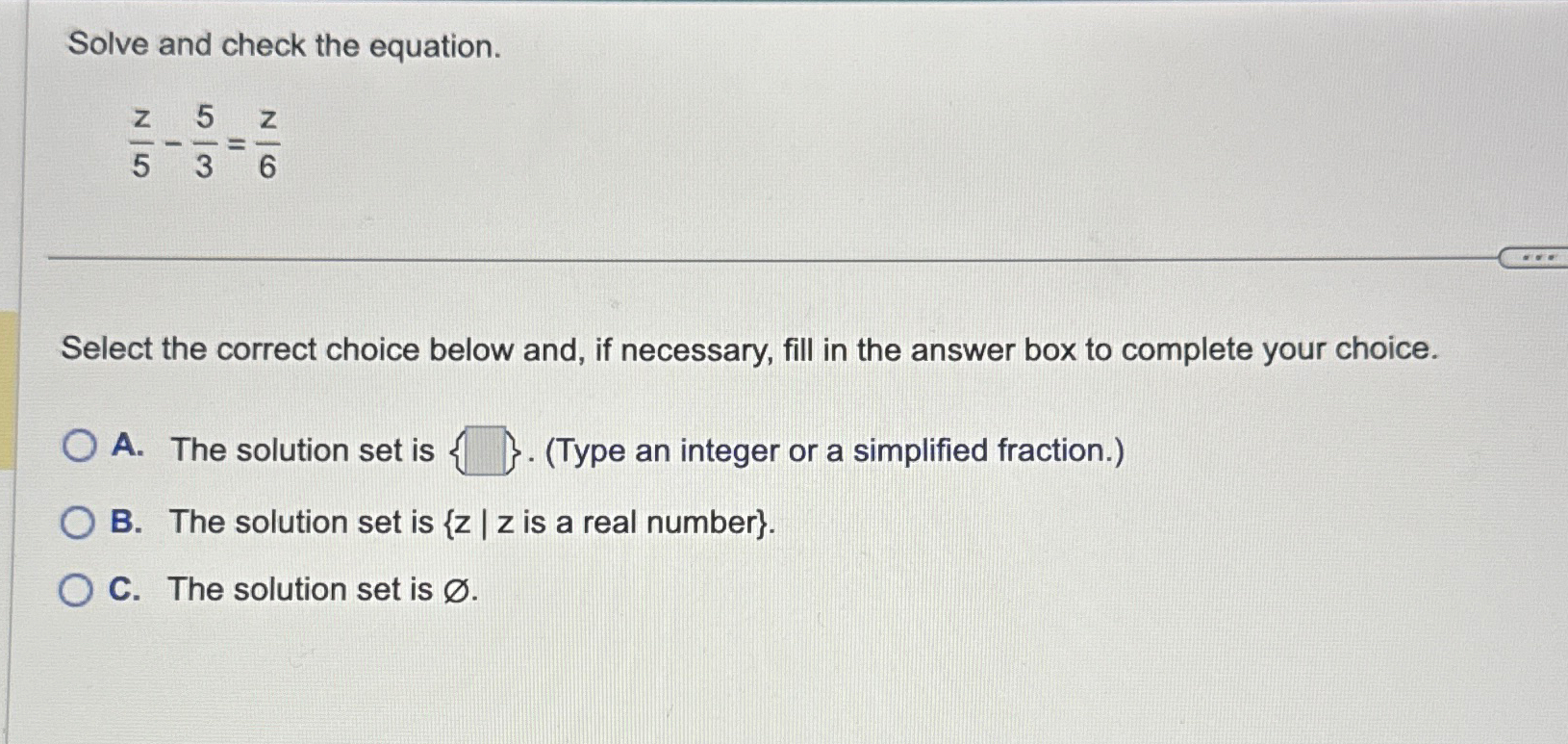
Task: Click the fraction 5/3 in the equation
Action: tap(205, 142)
